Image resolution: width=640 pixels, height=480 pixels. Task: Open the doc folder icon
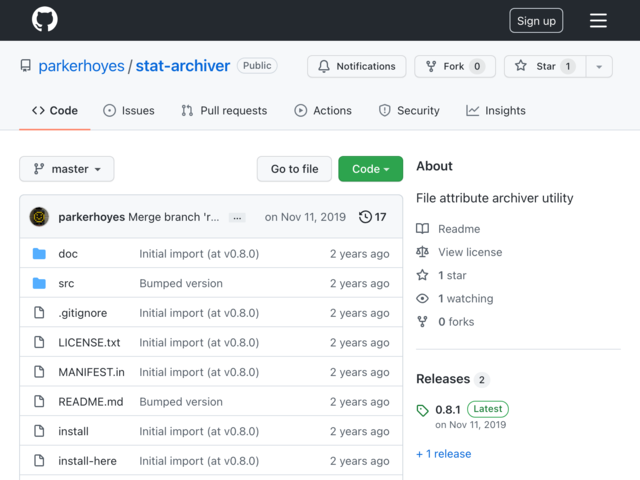tap(39, 253)
